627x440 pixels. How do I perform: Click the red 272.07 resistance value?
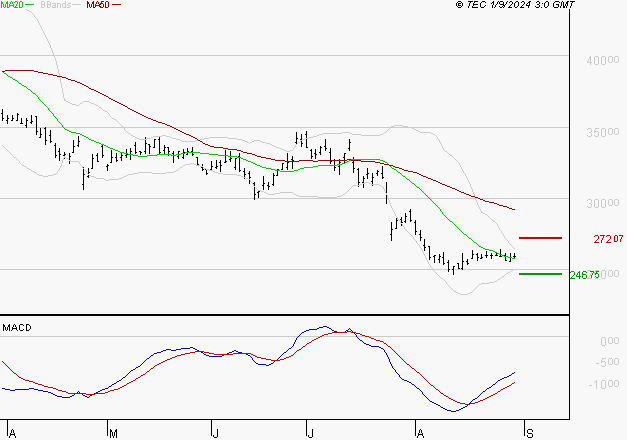click(608, 239)
